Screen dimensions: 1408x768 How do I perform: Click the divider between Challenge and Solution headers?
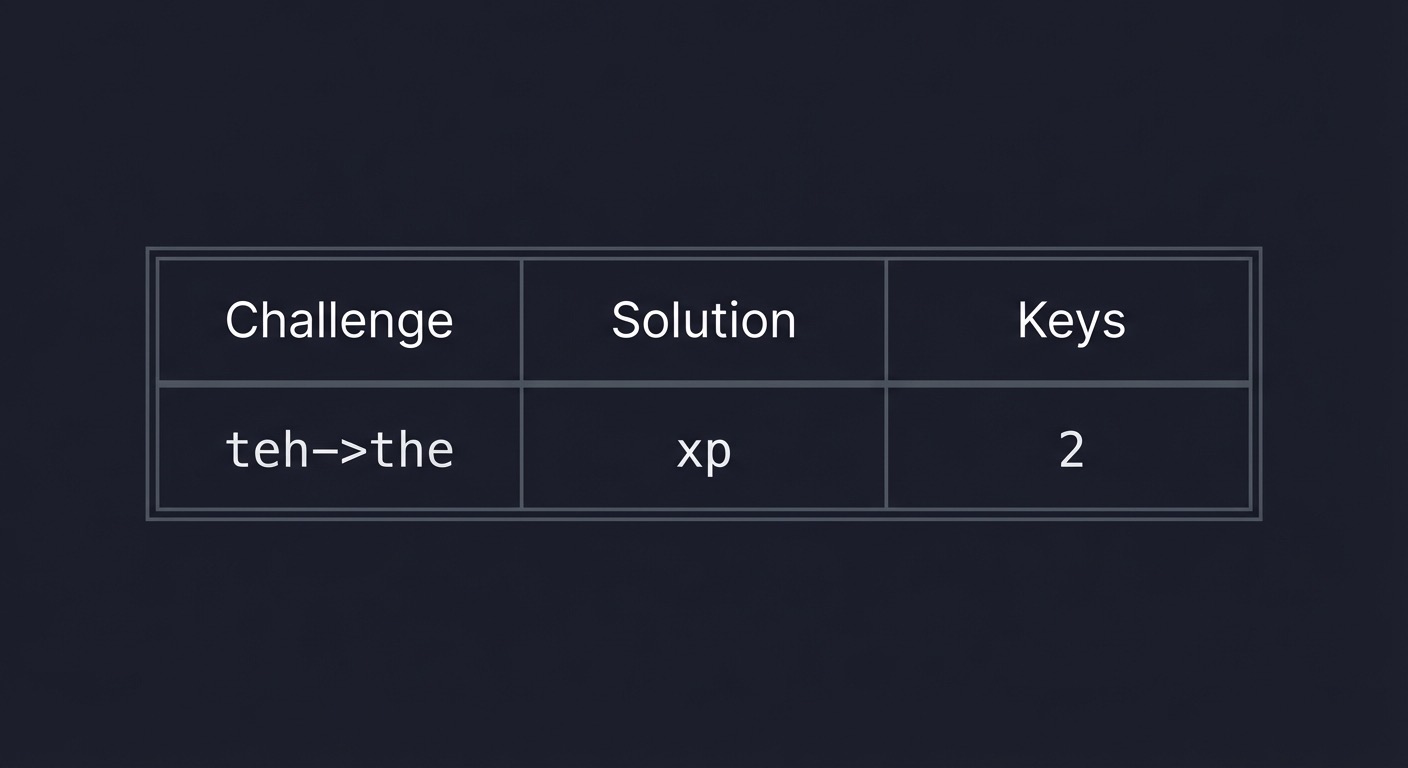(521, 320)
